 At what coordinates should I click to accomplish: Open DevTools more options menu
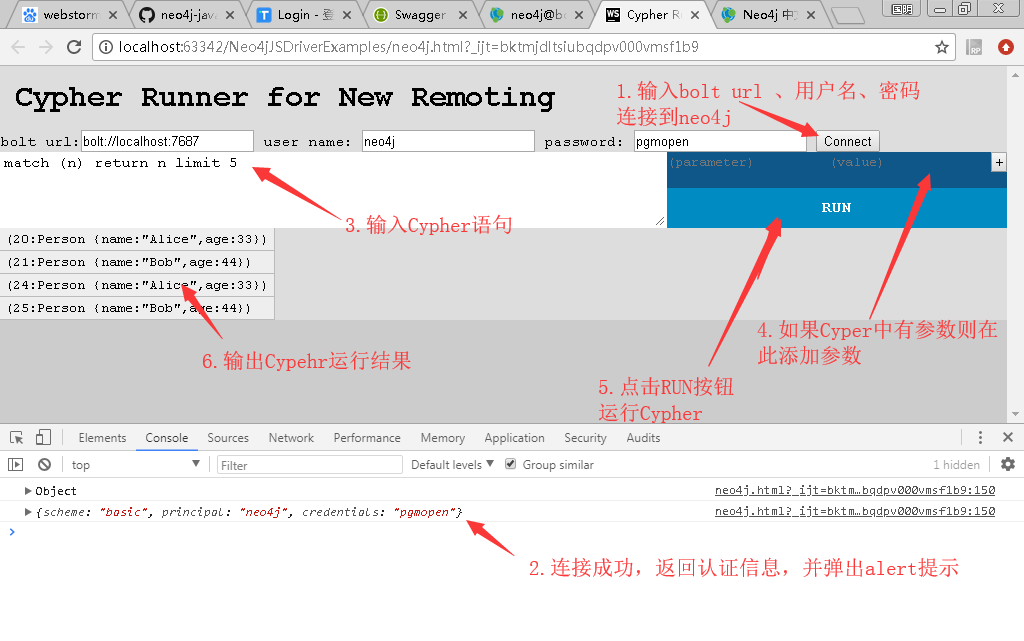(980, 437)
